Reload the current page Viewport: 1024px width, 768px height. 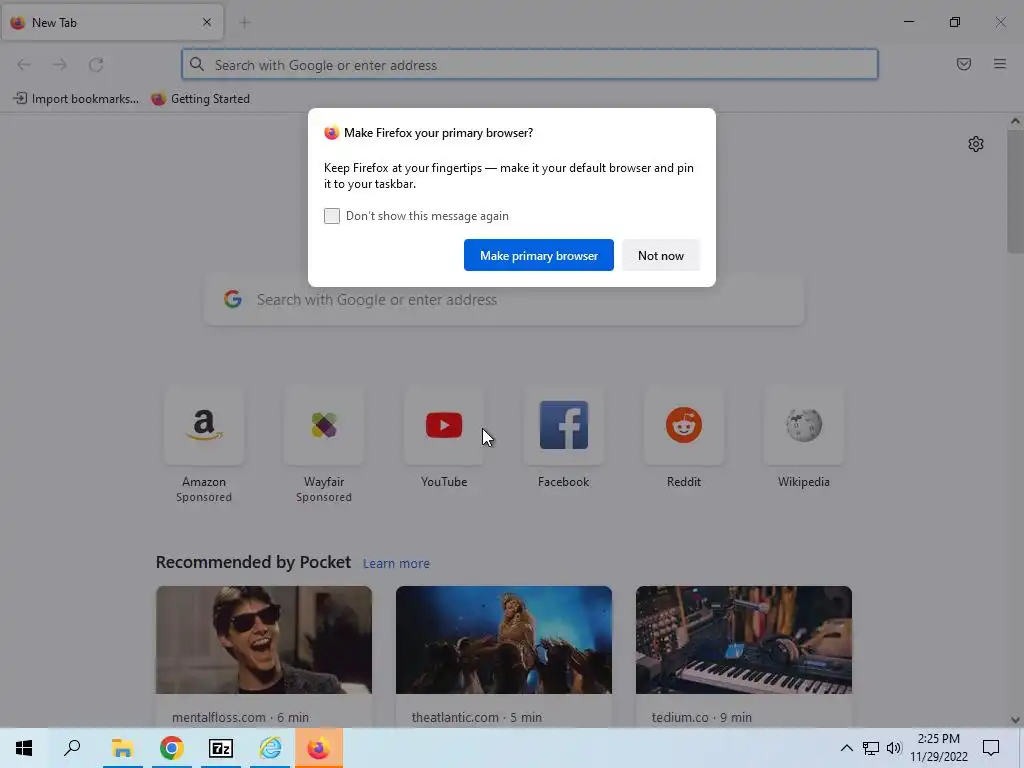96,65
